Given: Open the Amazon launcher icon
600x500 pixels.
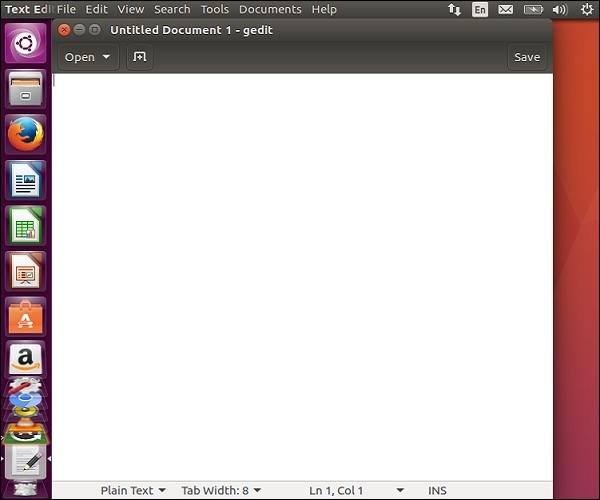Looking at the screenshot, I should click(26, 359).
